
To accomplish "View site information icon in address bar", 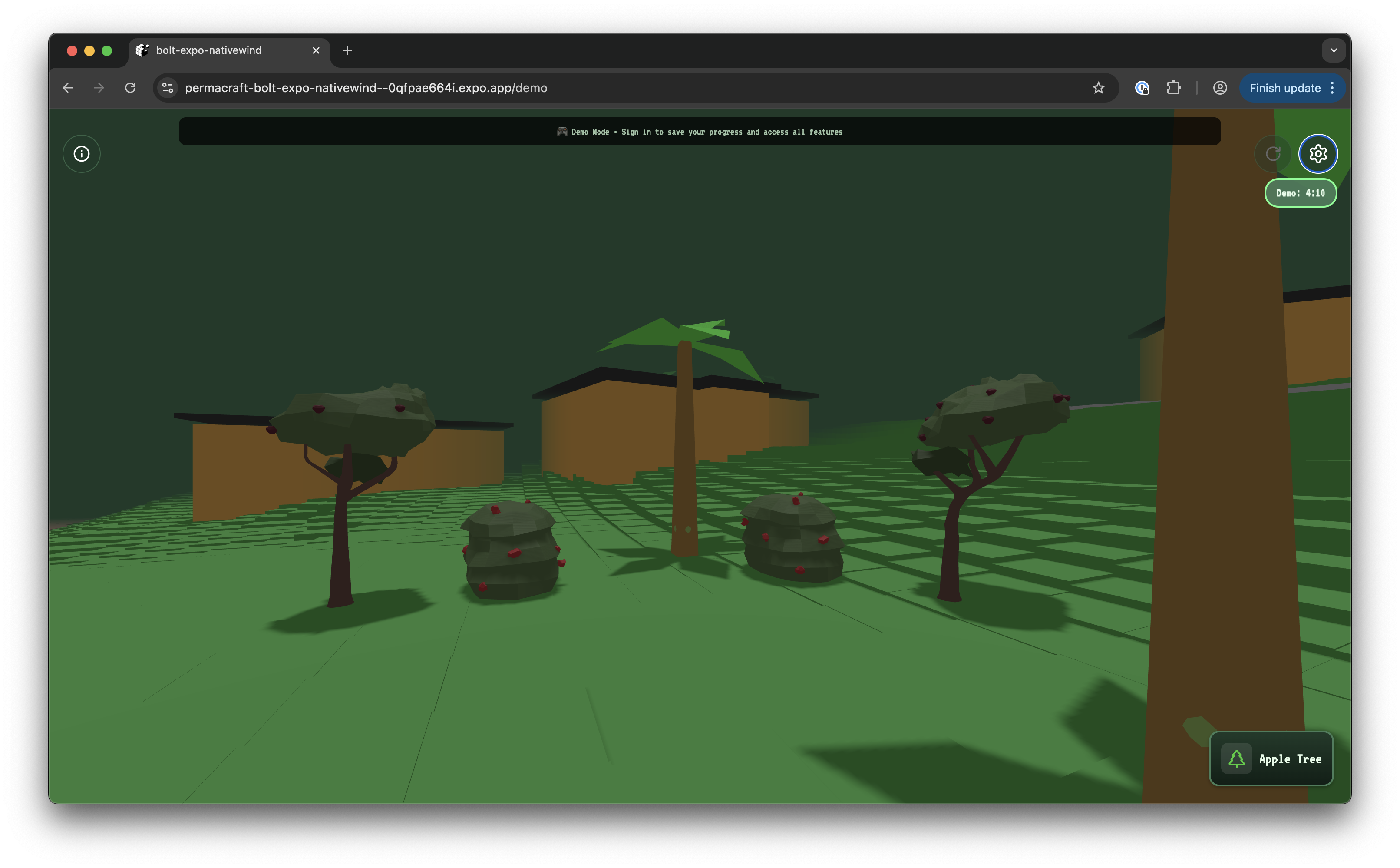I will pyautogui.click(x=168, y=88).
